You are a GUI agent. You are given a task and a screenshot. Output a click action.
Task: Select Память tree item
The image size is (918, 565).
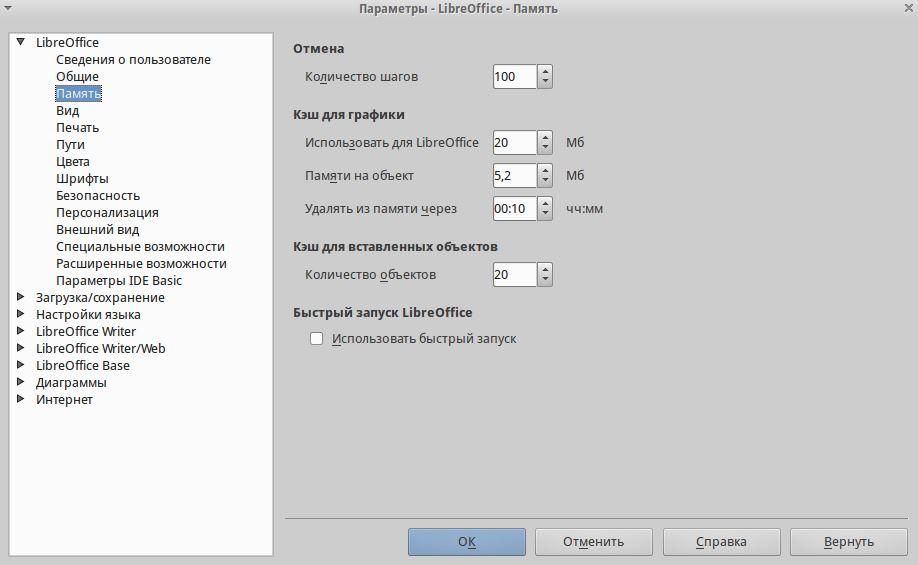tap(78, 94)
